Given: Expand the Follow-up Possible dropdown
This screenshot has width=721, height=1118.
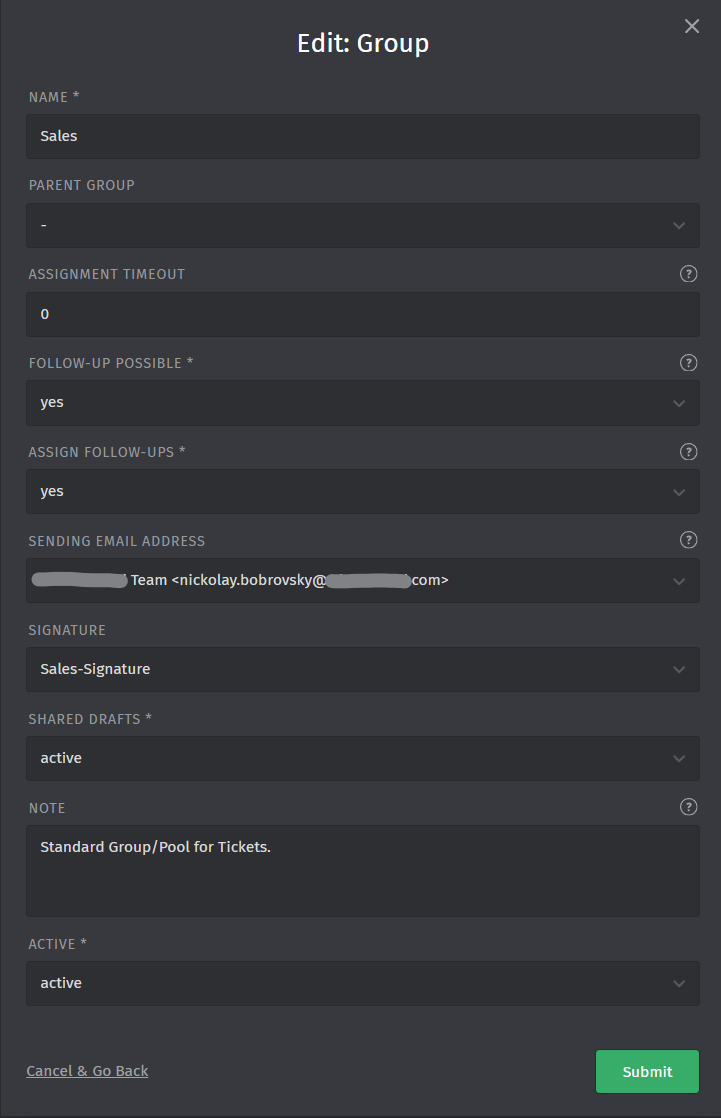Looking at the screenshot, I should [362, 403].
